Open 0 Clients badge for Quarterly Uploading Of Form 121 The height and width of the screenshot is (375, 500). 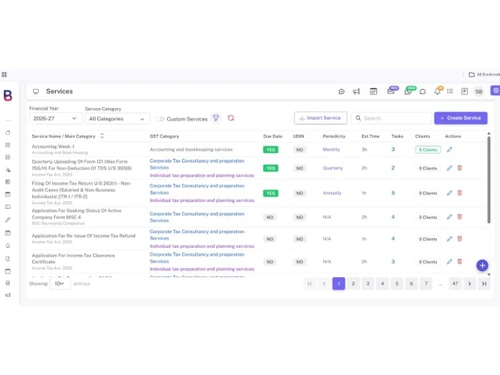click(428, 168)
